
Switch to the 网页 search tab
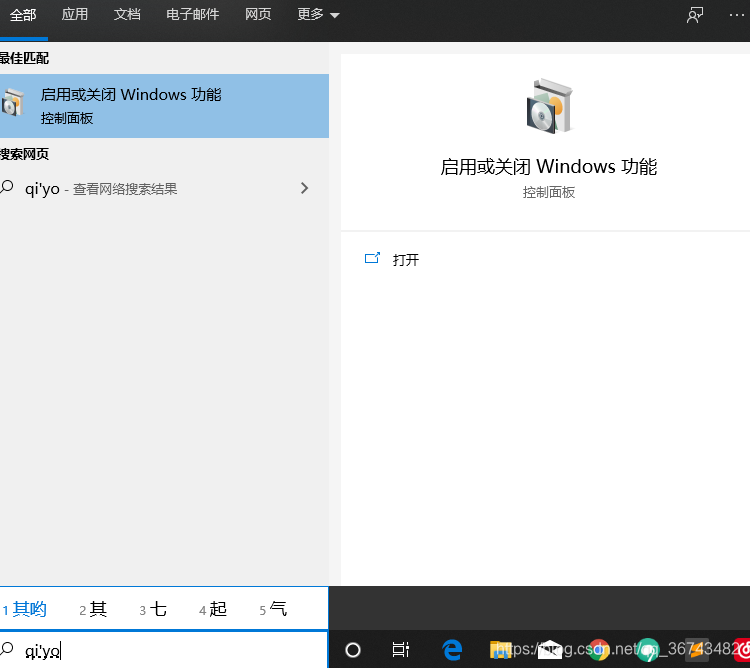click(x=258, y=14)
